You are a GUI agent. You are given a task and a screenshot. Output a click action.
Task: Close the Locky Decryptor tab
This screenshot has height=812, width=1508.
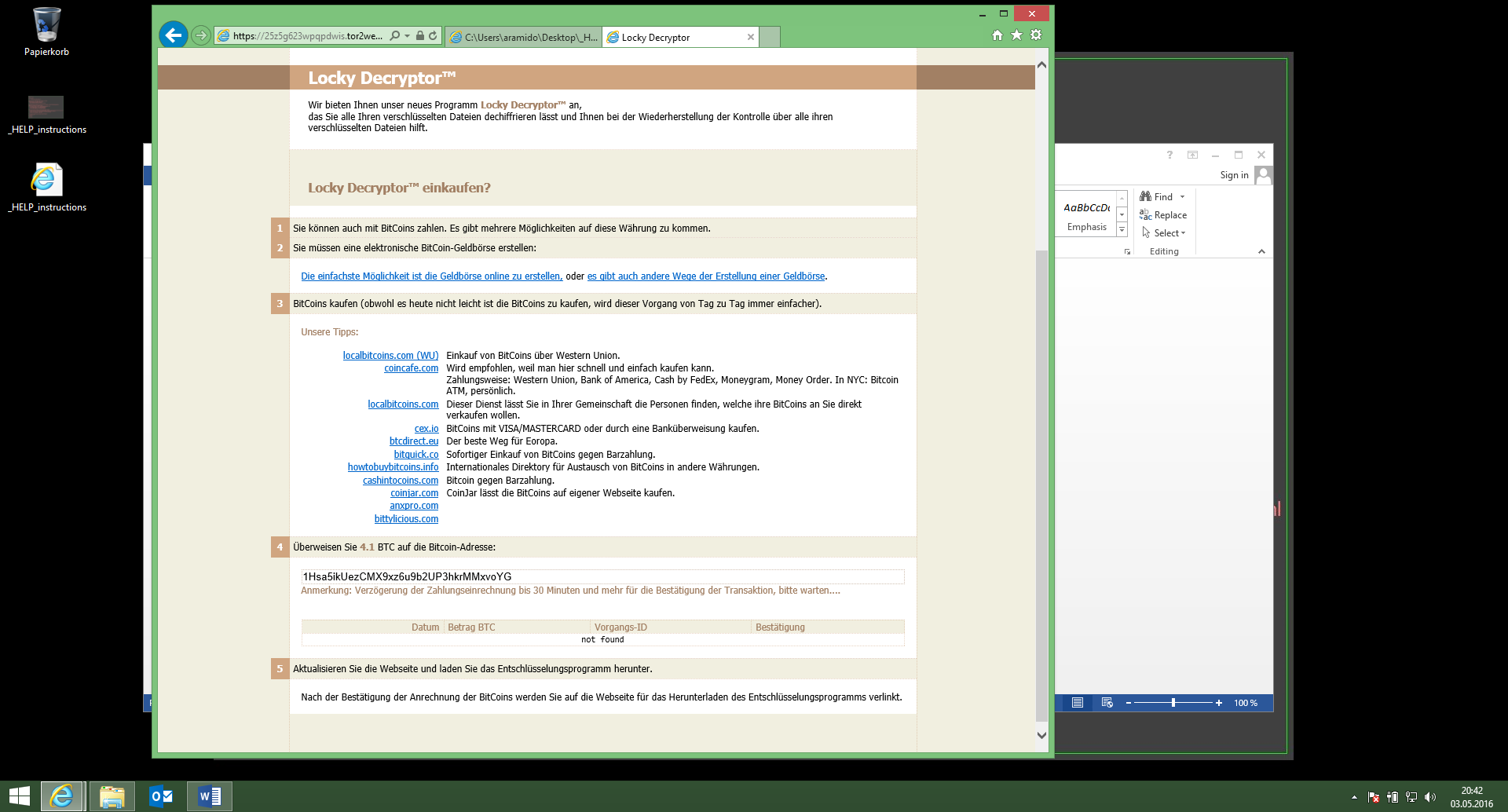point(751,37)
